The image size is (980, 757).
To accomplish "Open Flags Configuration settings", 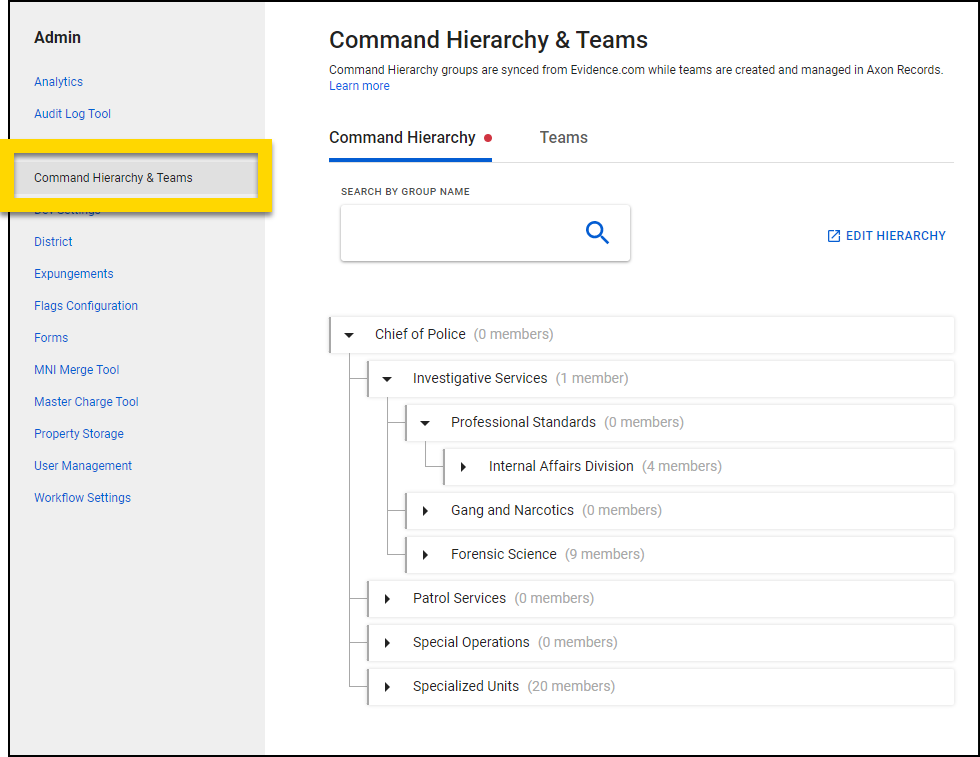I will (x=85, y=305).
